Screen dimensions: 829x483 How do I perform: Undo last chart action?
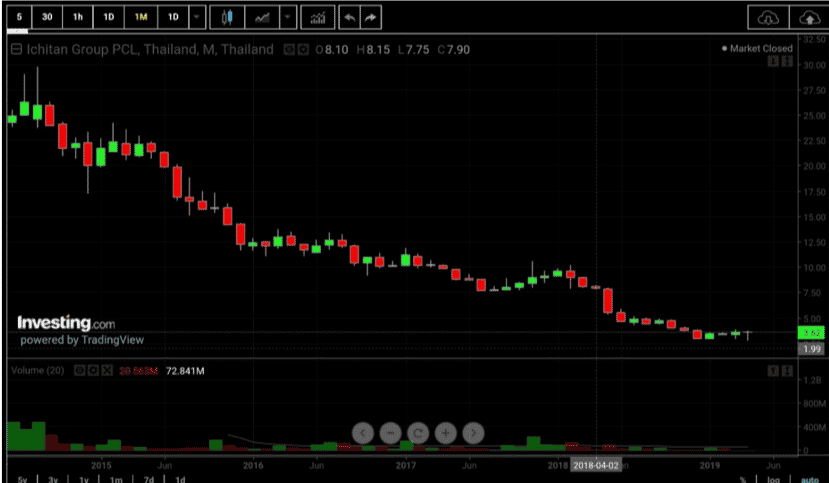coord(349,17)
